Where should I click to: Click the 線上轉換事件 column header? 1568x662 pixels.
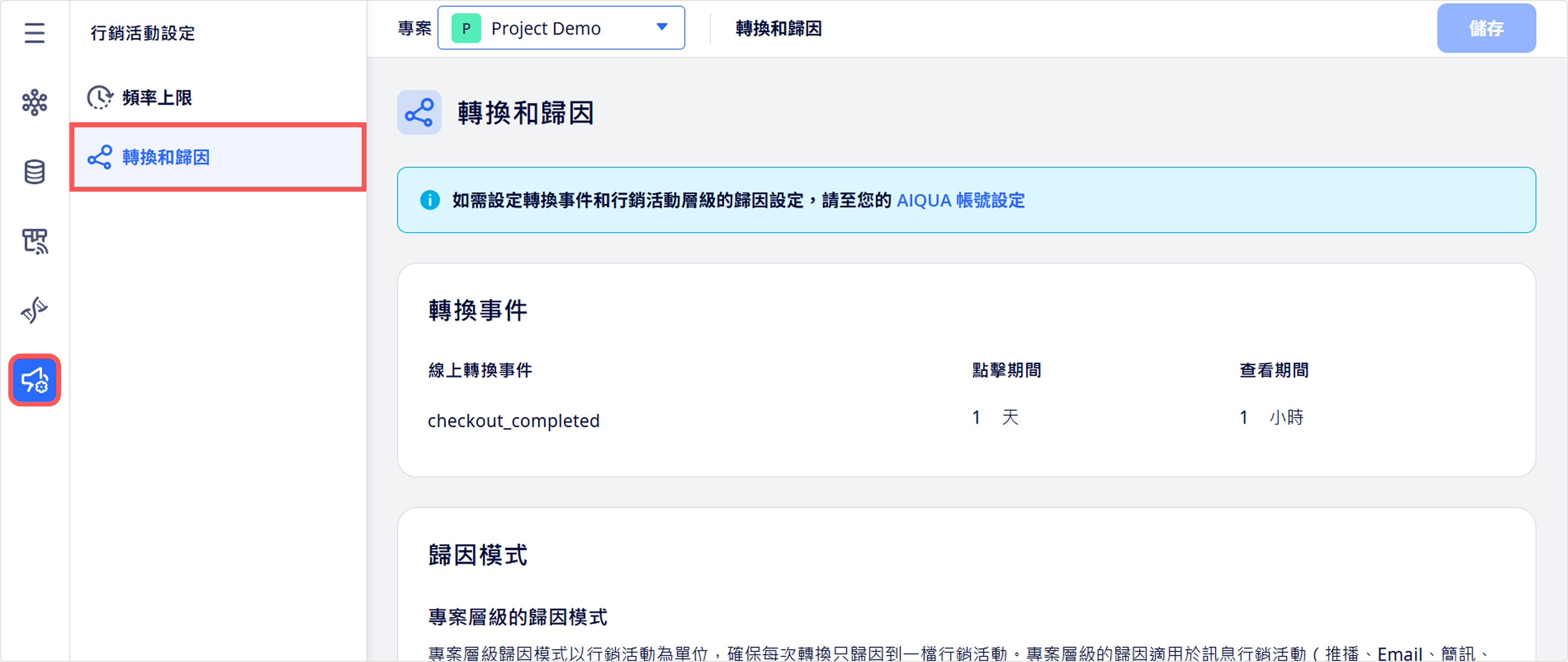(x=480, y=370)
